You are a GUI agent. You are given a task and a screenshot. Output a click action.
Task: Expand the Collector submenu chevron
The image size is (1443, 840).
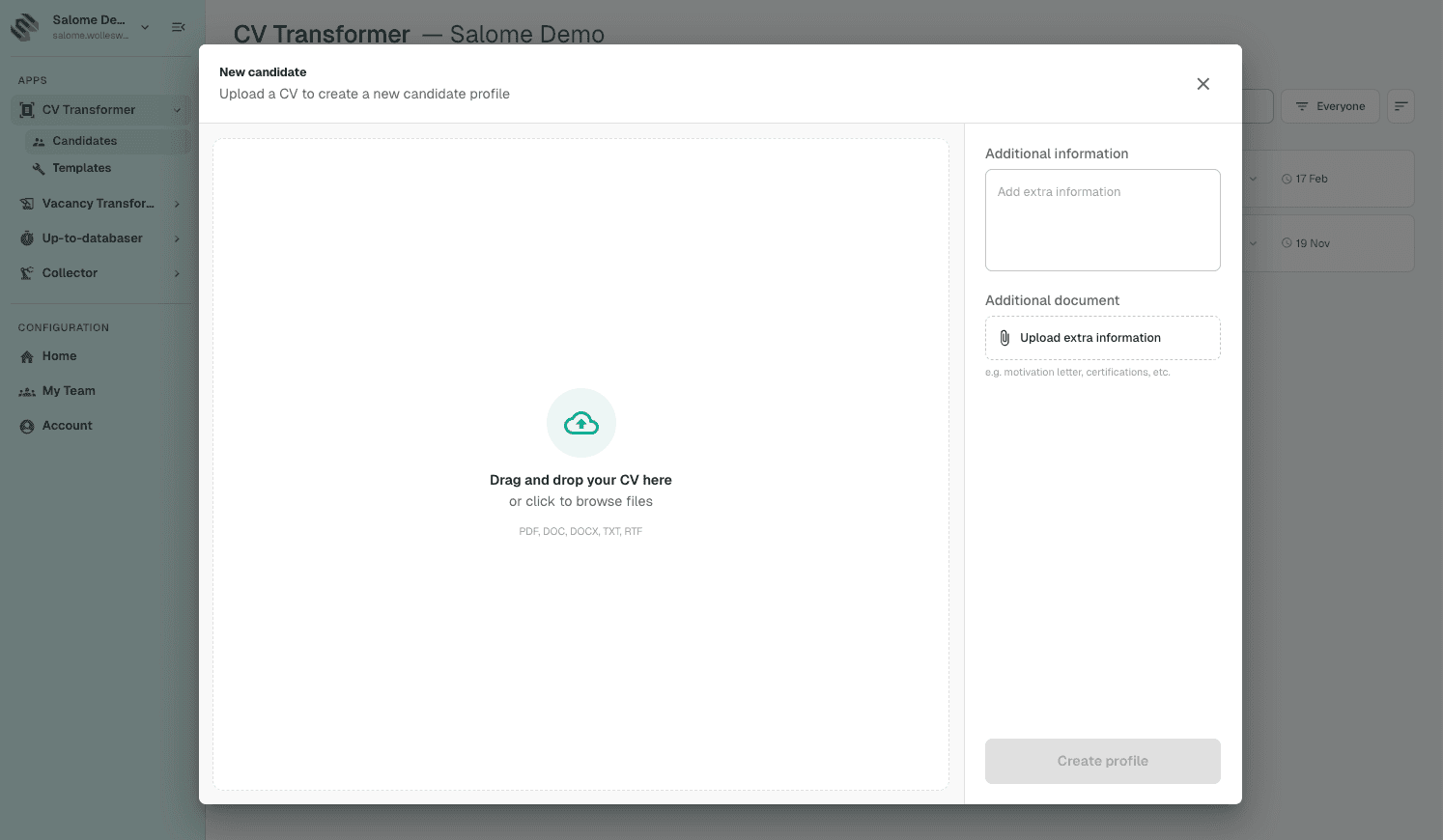click(x=177, y=273)
